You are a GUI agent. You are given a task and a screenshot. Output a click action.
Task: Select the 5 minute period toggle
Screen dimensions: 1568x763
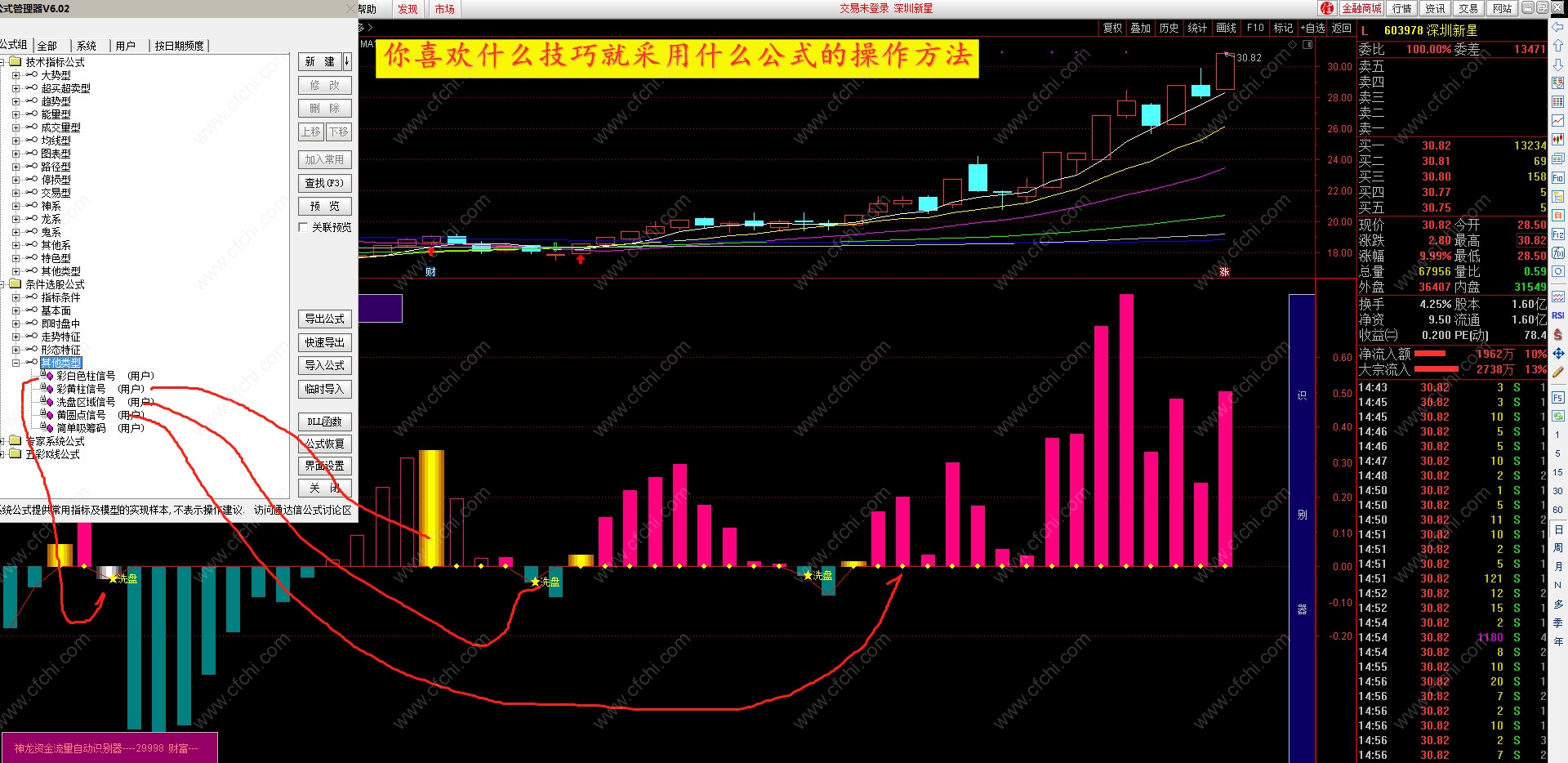coord(1557,453)
